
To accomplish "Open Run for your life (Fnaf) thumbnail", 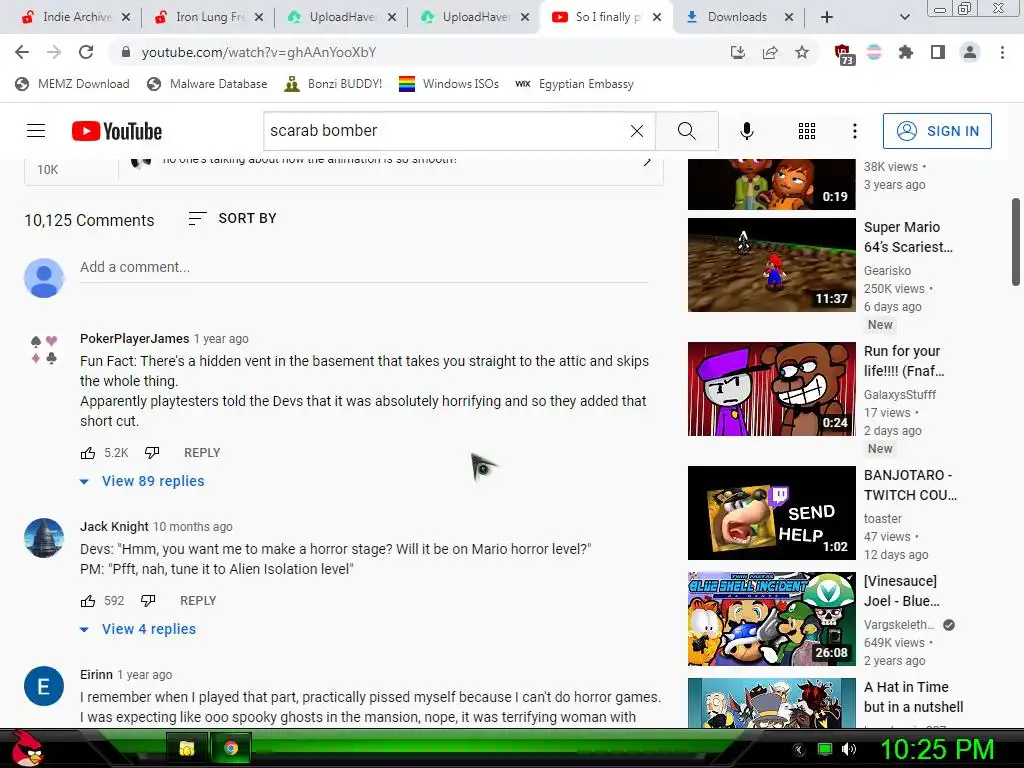I will (x=771, y=389).
